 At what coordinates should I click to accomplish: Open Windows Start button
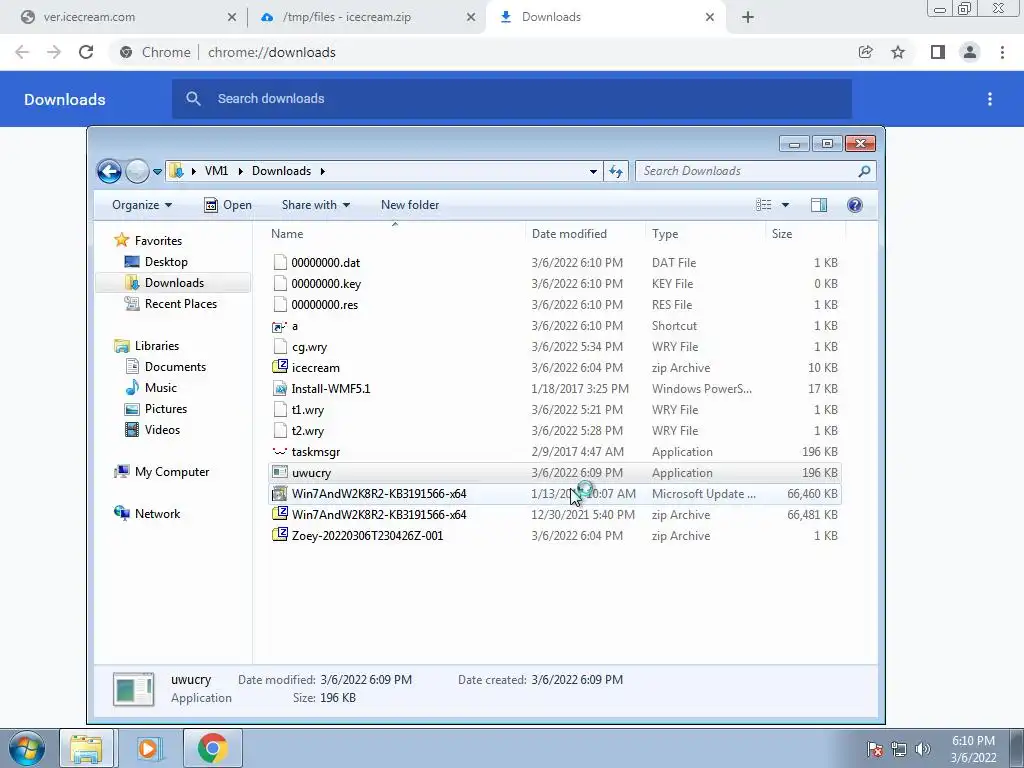(27, 748)
